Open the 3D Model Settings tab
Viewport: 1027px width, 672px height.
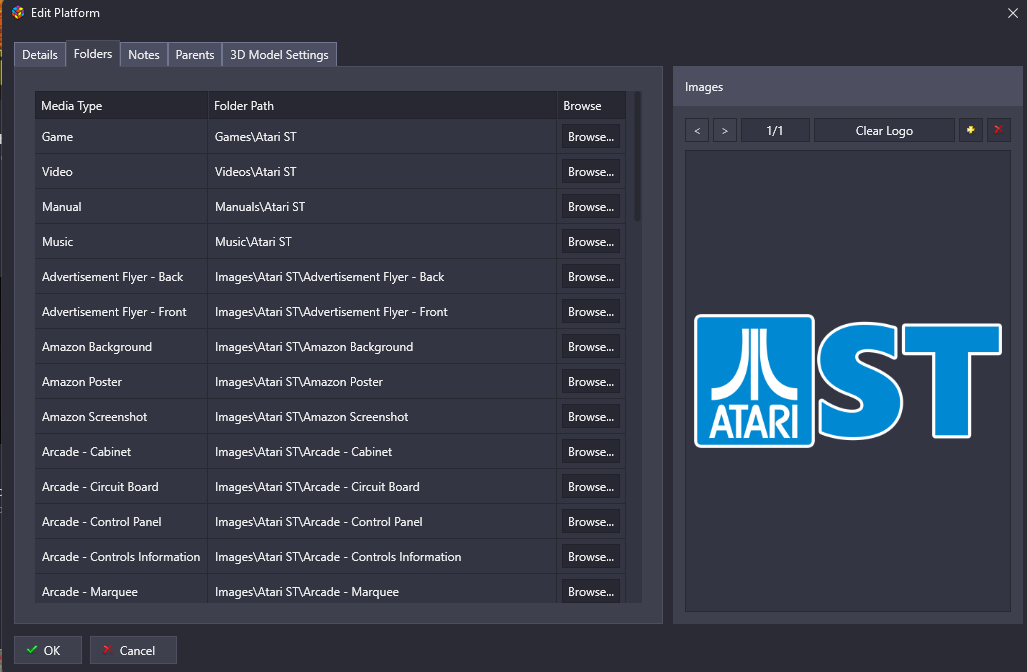tap(279, 55)
